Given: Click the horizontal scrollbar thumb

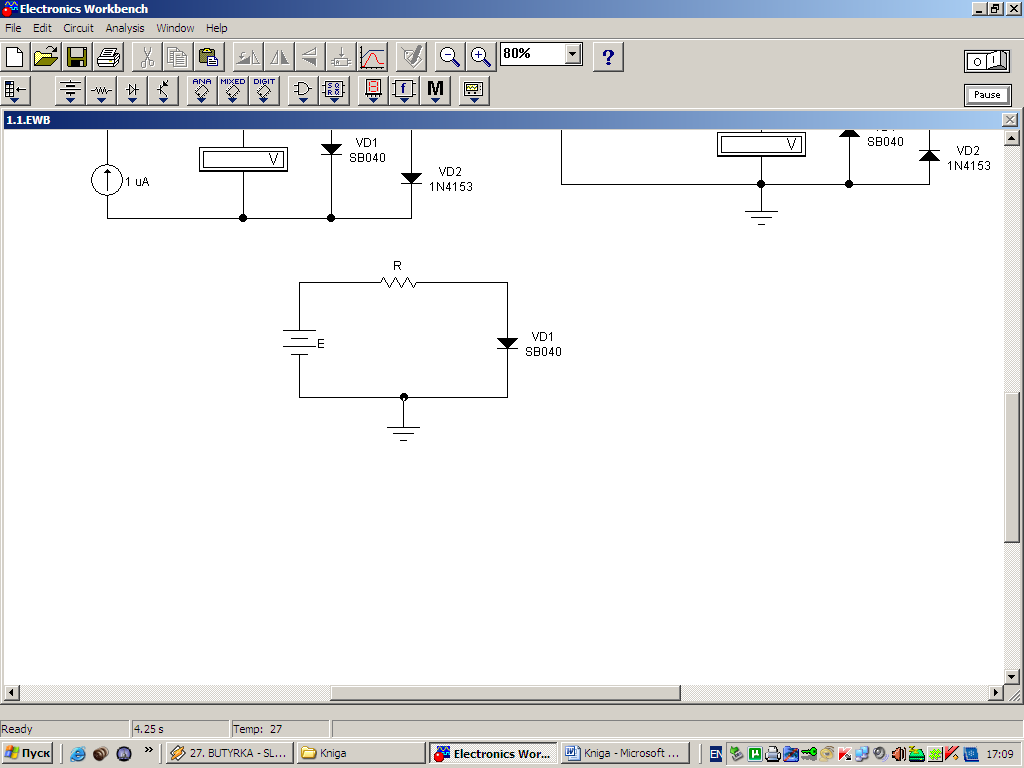Looking at the screenshot, I should [505, 692].
